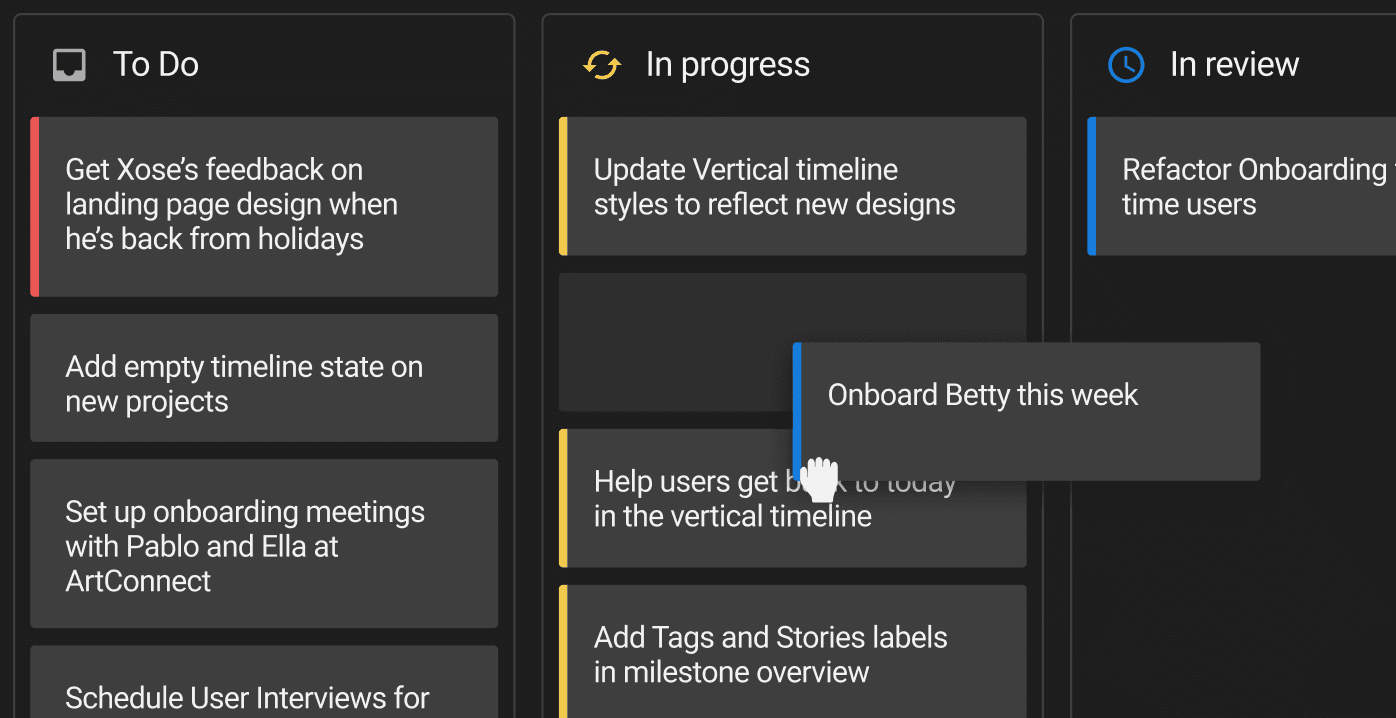Click blue label bar on Refactor Onboarding card

coord(1092,186)
